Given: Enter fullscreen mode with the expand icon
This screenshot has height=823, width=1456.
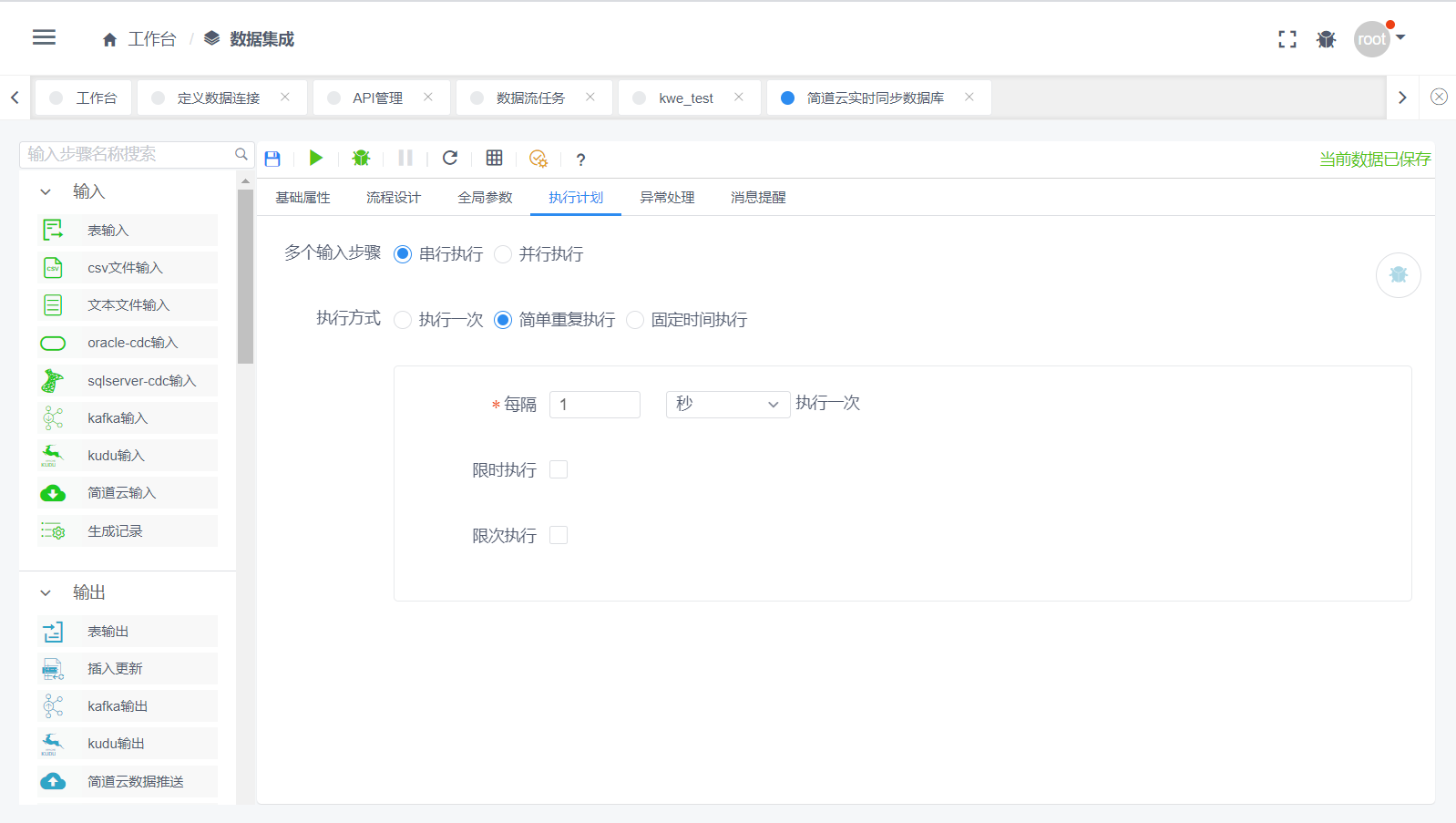Looking at the screenshot, I should (1287, 39).
